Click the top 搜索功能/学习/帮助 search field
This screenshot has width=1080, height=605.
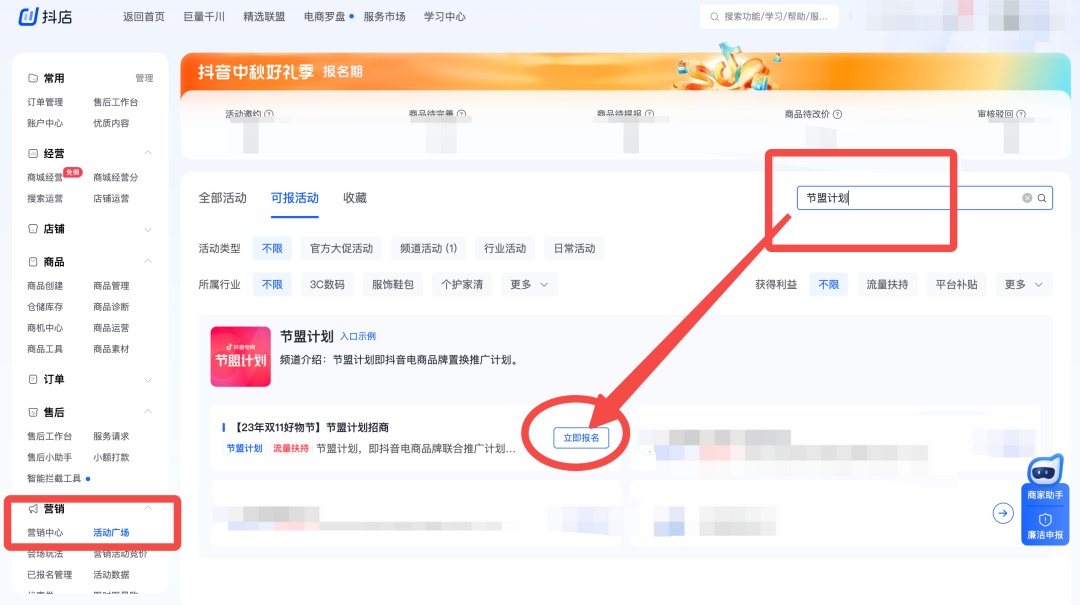pyautogui.click(x=769, y=17)
